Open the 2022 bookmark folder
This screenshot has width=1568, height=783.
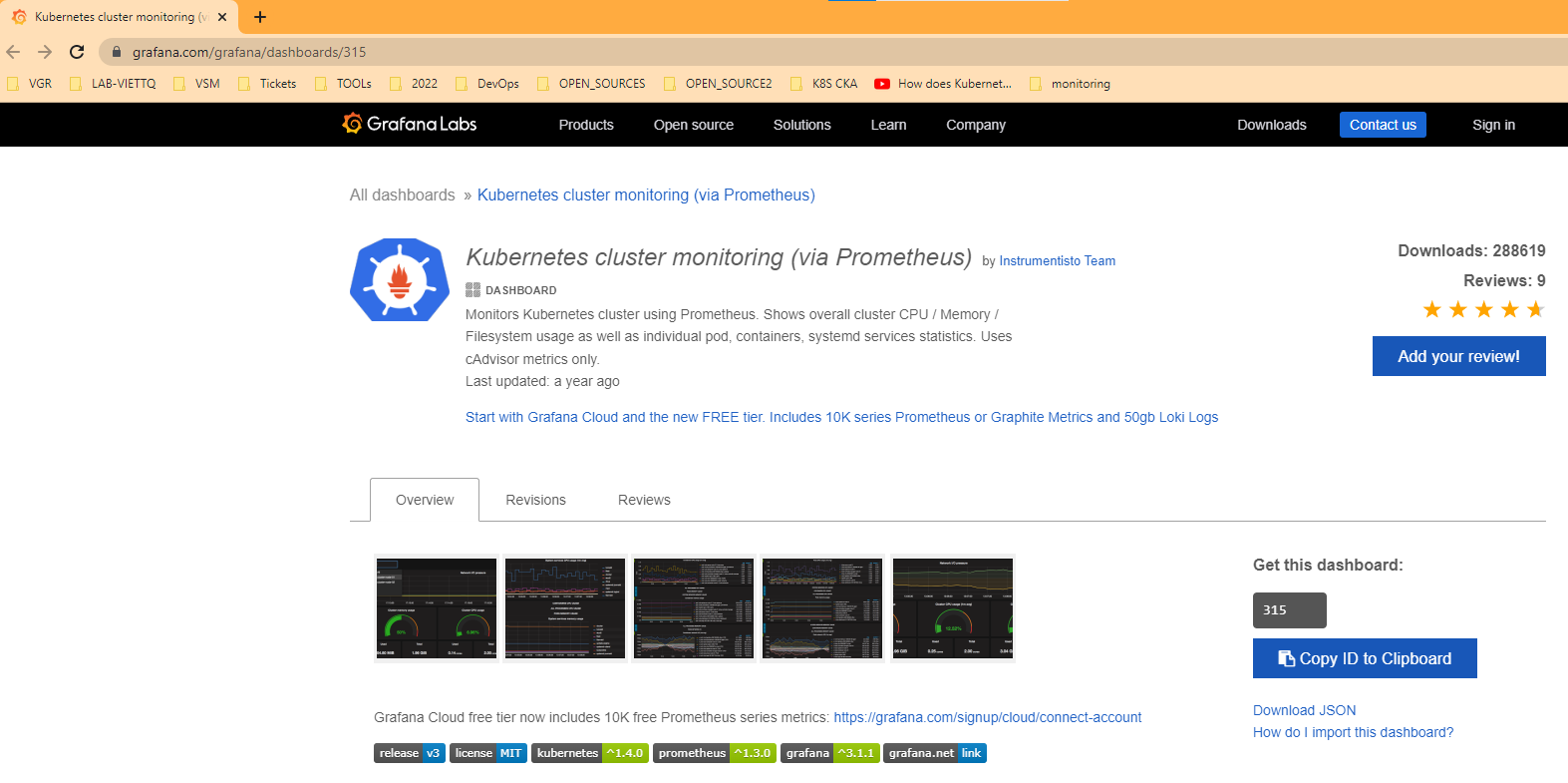pos(414,84)
